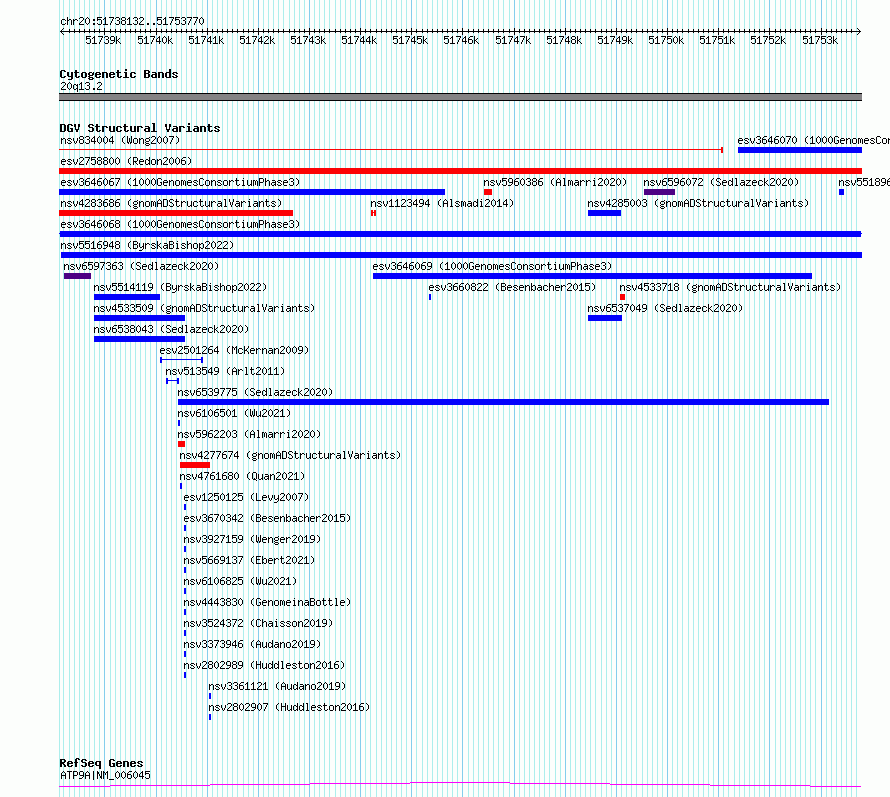Click the nsv834004 (Wong2007) variant label
The width and height of the screenshot is (890, 797).
click(120, 140)
